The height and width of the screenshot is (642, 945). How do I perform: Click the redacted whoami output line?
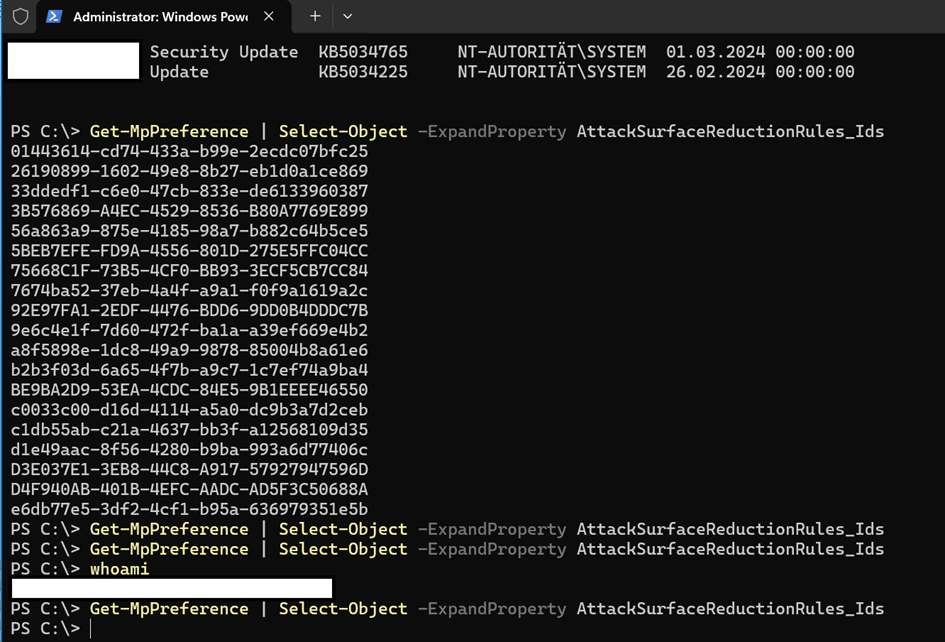[x=172, y=588]
